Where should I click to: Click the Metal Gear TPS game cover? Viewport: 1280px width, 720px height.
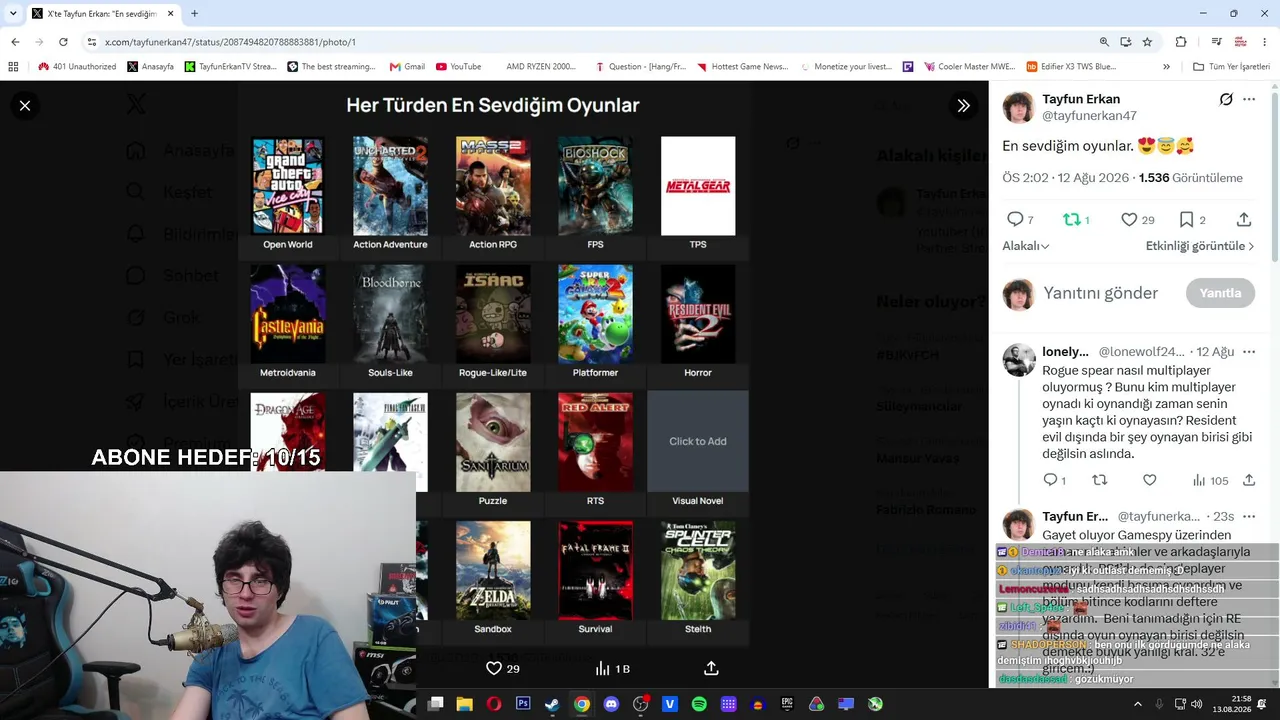coord(698,186)
